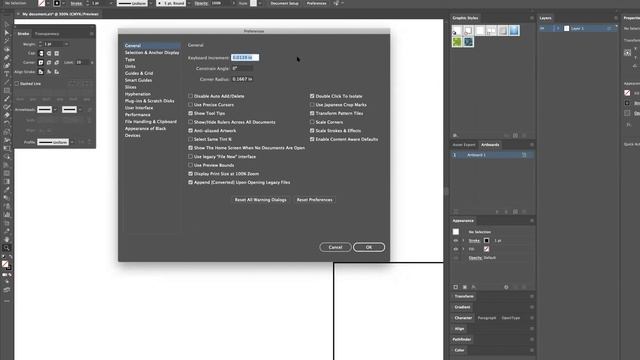The image size is (640, 360).
Task: Open end arrowhead dropdown
Action: (80, 109)
